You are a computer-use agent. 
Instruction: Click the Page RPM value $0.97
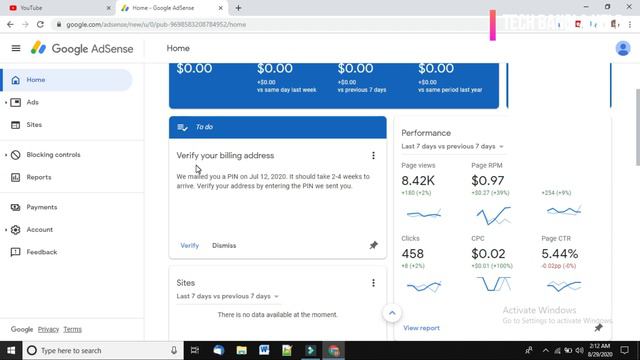coord(488,180)
